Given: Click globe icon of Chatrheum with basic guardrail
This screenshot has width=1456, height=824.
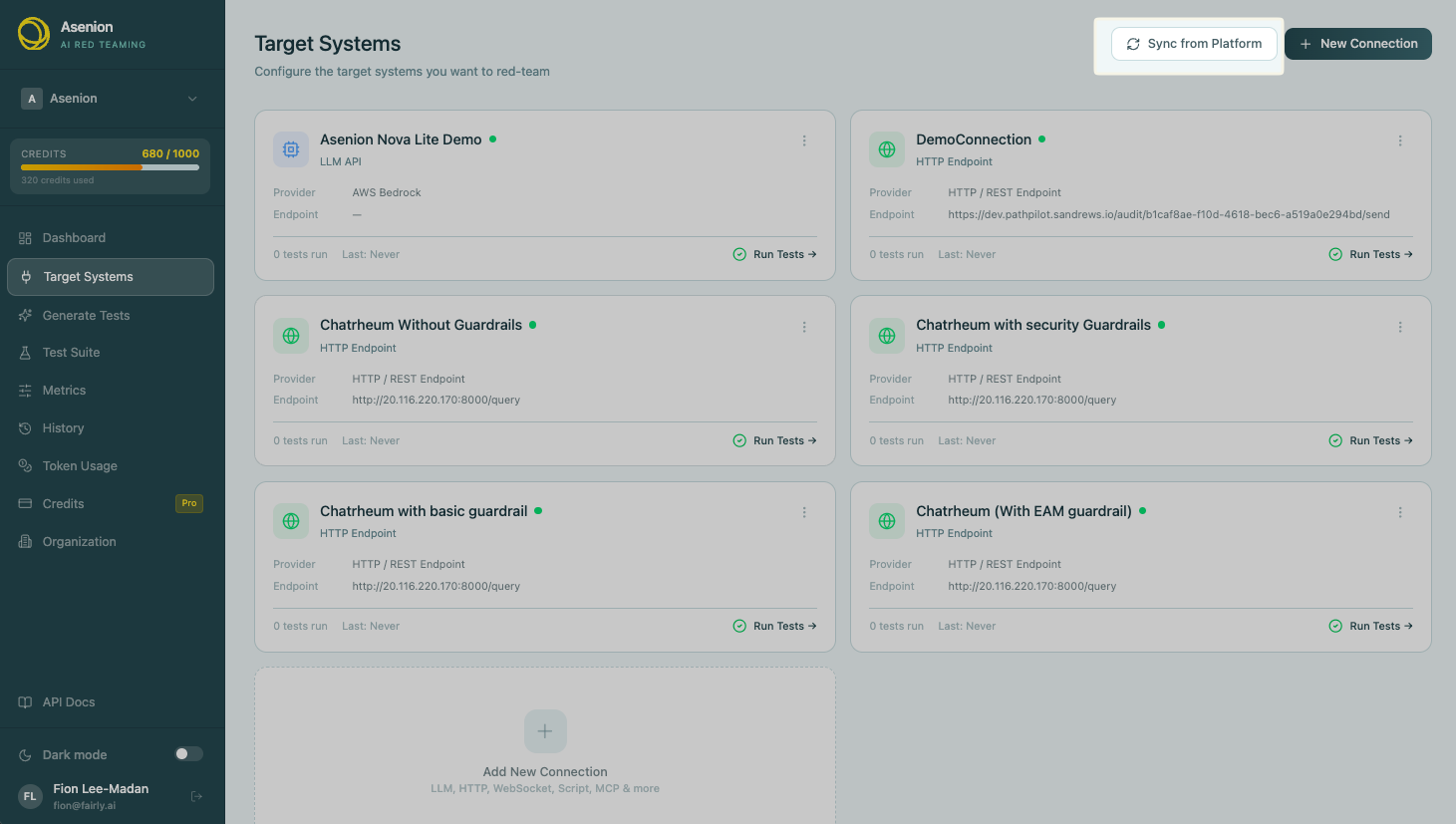Looking at the screenshot, I should coord(291,521).
